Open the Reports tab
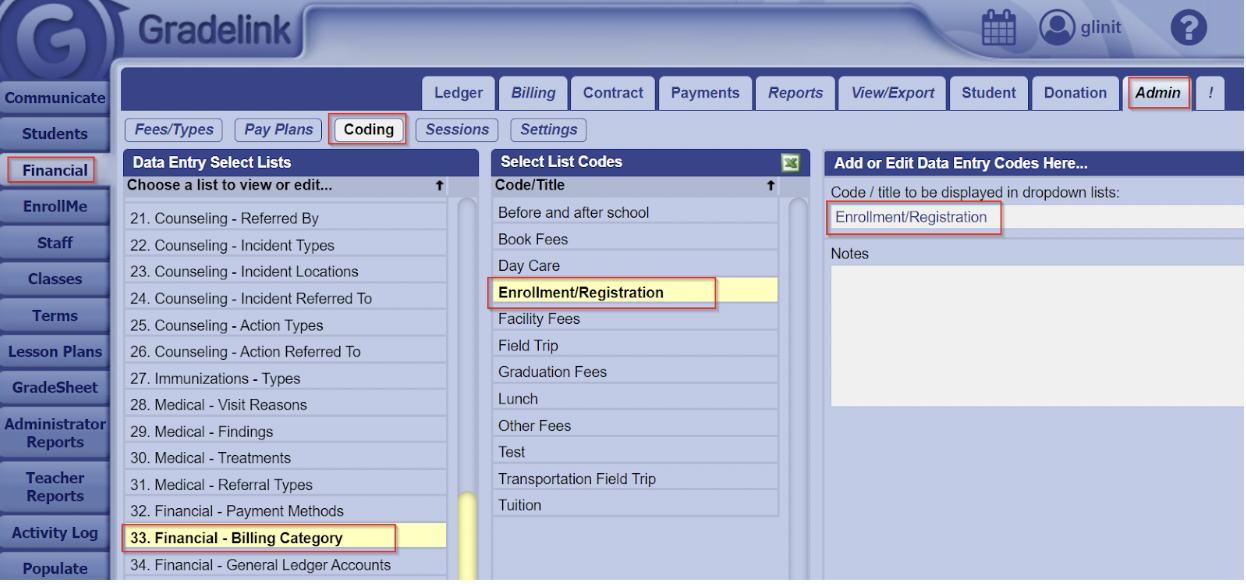1246x584 pixels. [x=795, y=93]
